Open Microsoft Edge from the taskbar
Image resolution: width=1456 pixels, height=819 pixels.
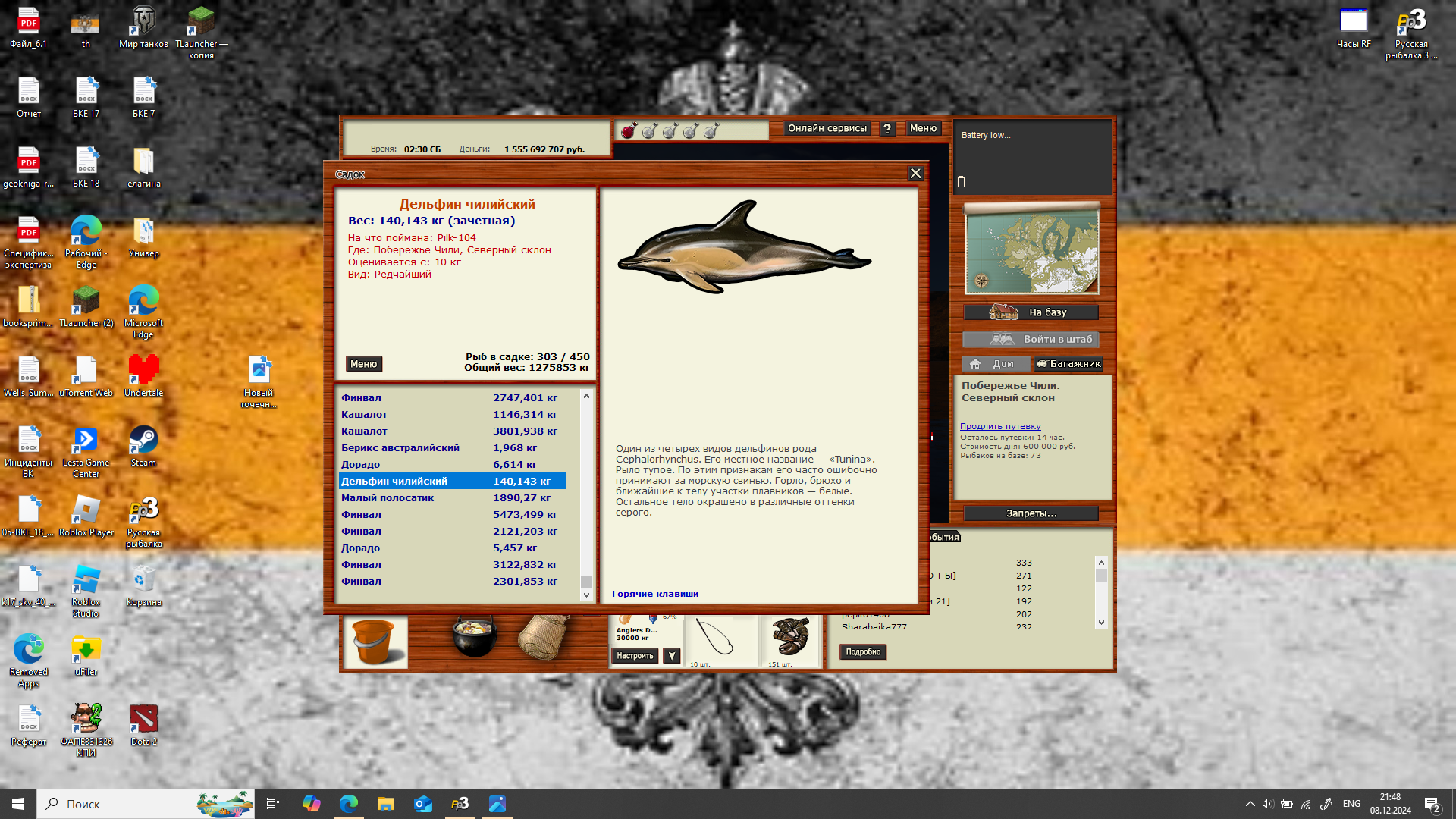click(x=349, y=804)
